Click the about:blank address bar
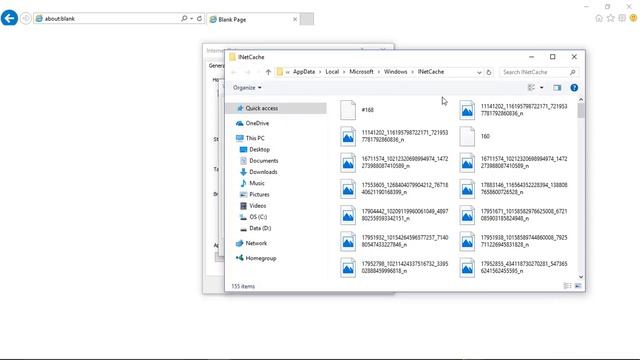 pos(107,18)
